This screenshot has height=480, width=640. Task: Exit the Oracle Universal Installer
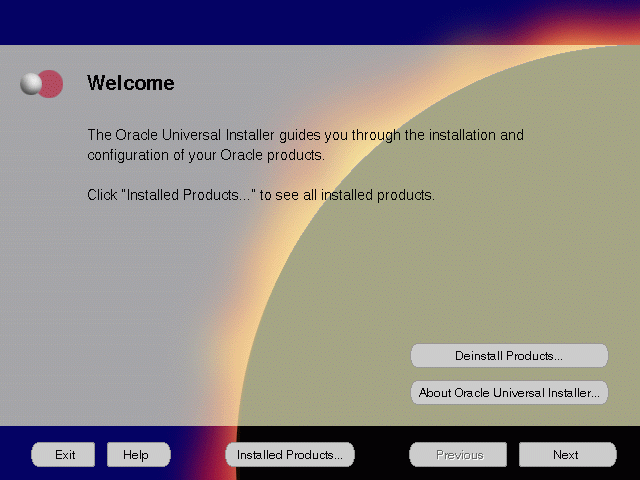(63, 454)
